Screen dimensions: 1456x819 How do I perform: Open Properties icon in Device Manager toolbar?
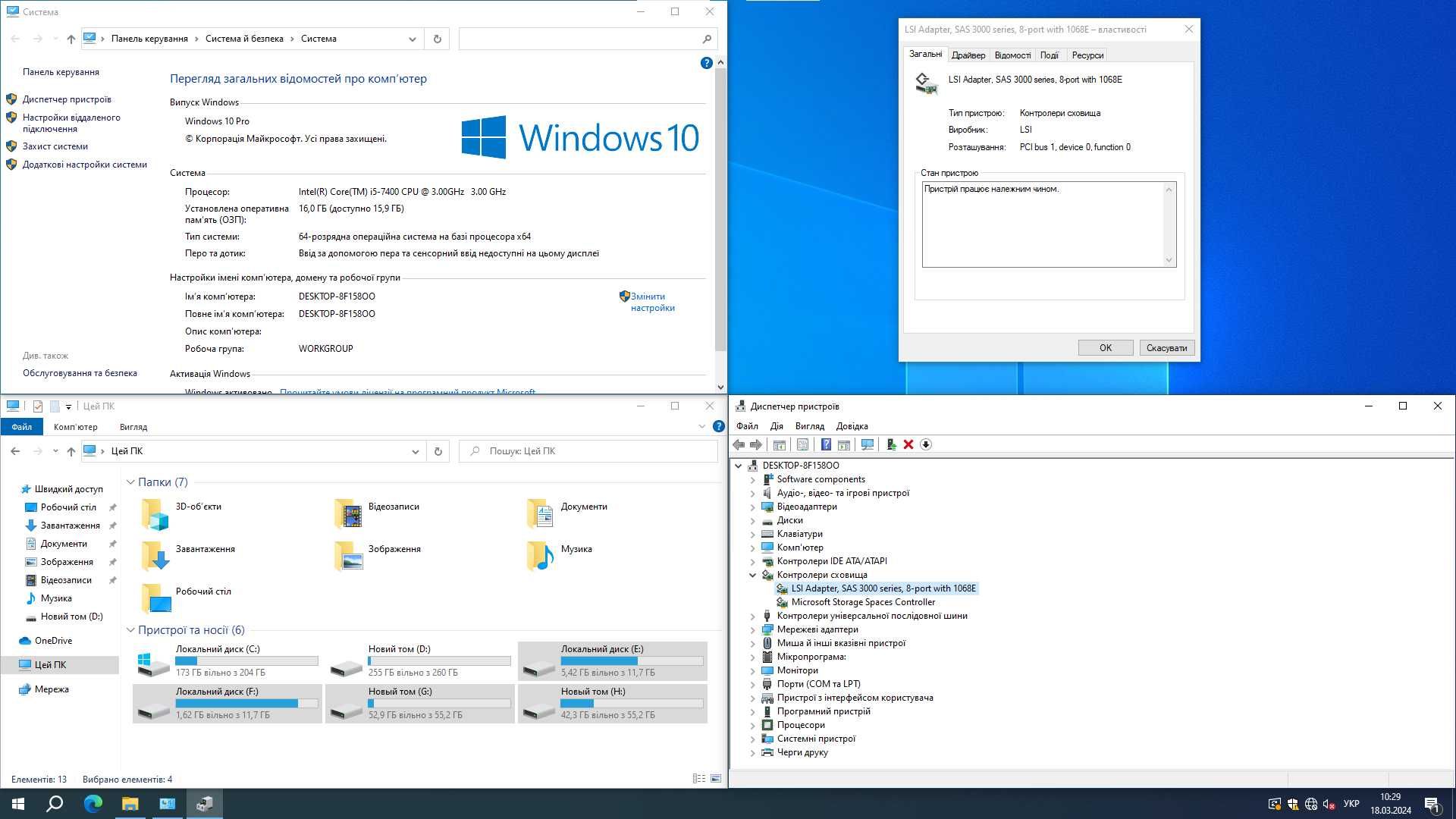click(802, 445)
